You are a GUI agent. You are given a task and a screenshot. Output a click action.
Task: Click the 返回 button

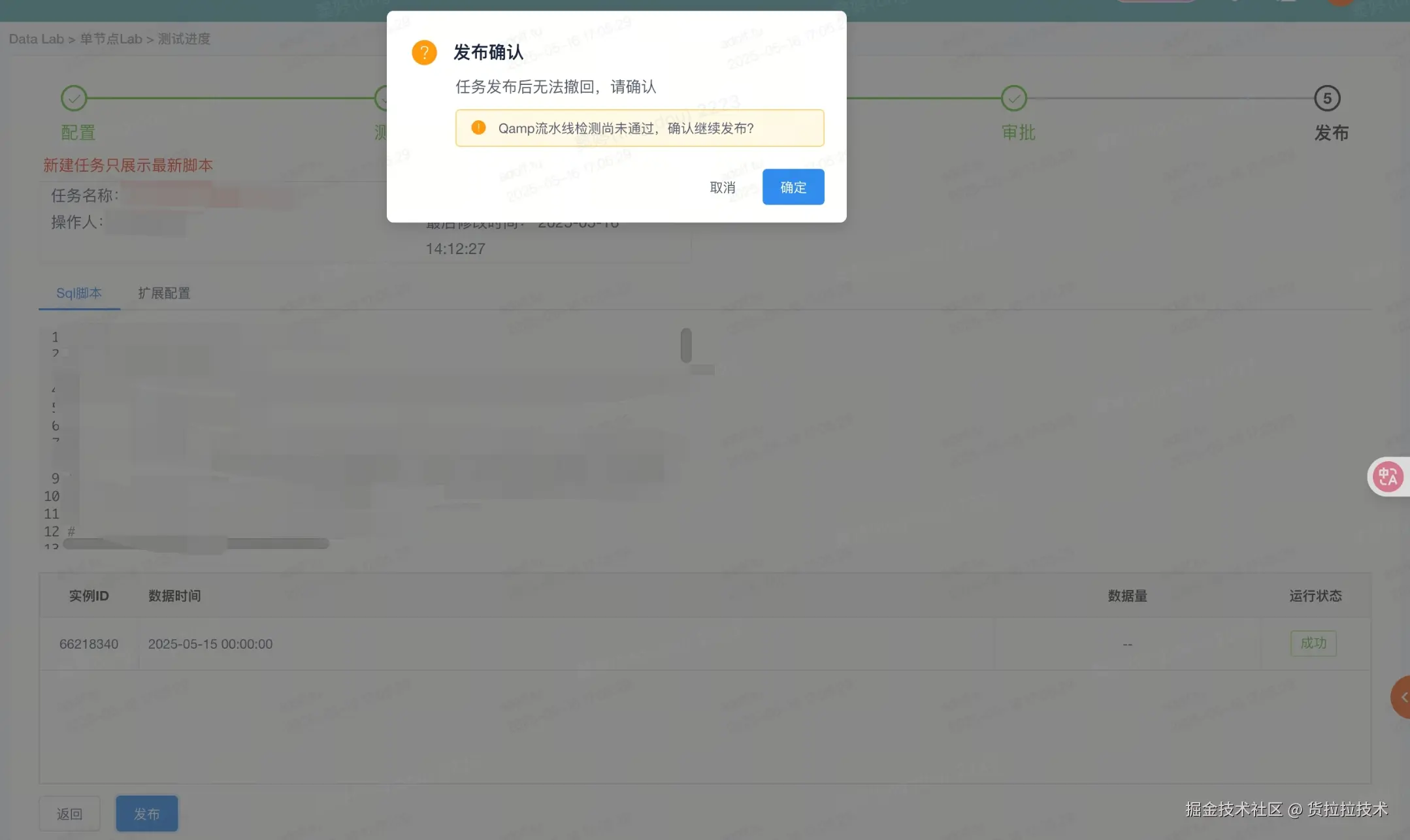tap(69, 813)
